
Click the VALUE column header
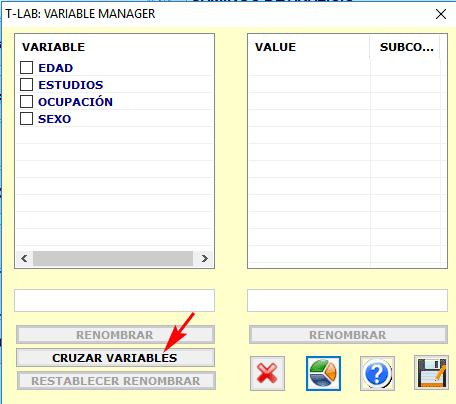[309, 47]
